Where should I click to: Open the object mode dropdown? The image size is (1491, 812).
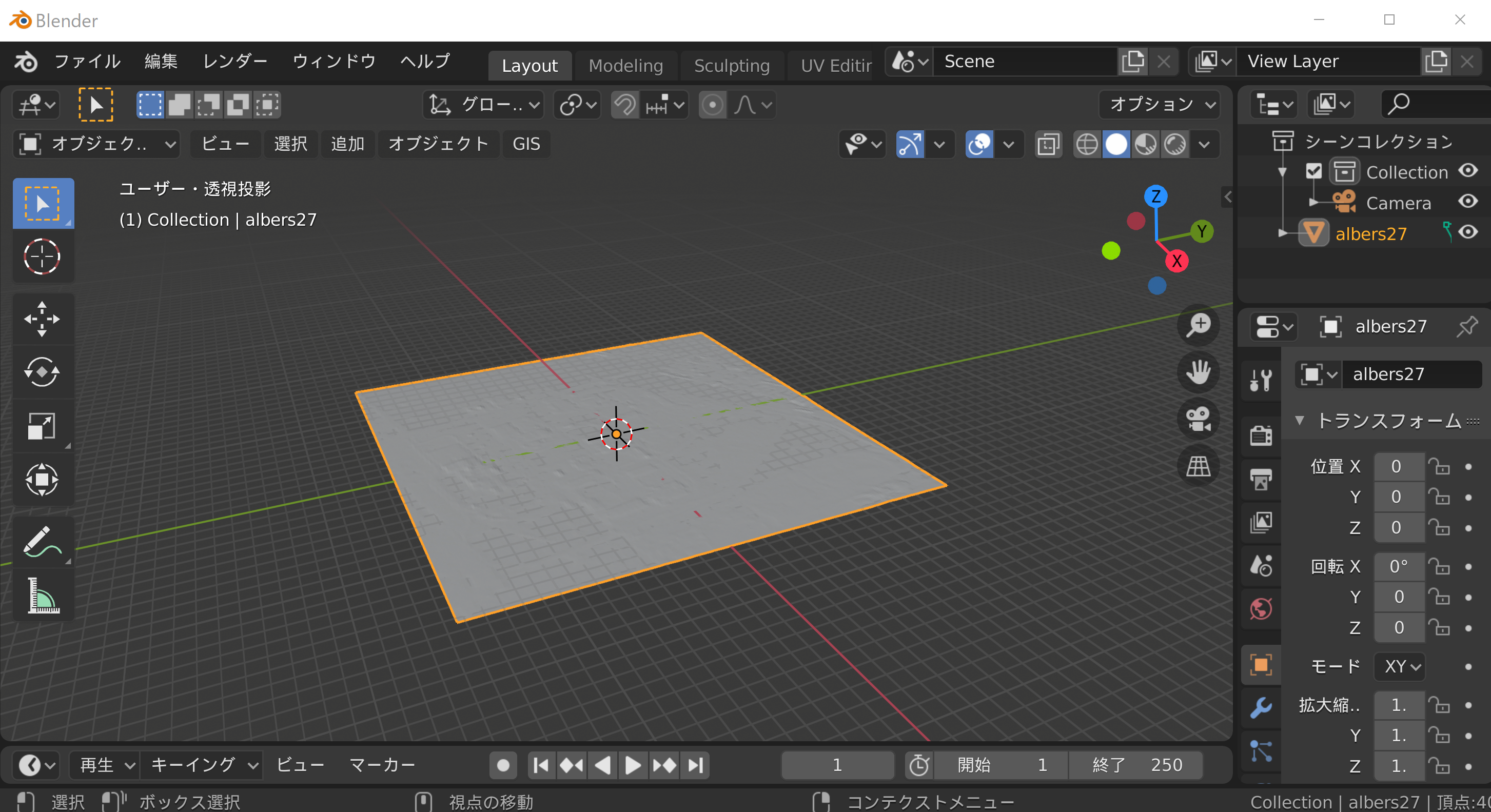pos(96,144)
